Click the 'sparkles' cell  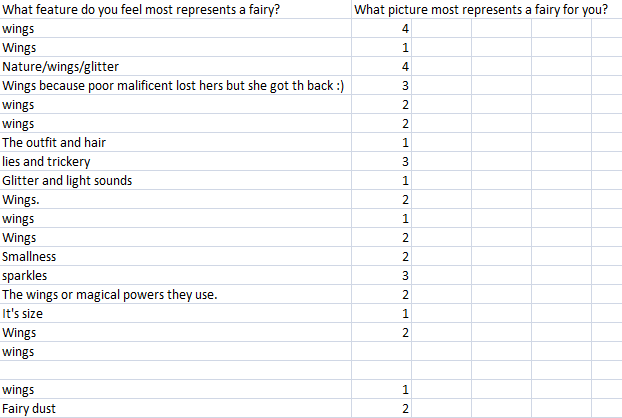(x=175, y=276)
